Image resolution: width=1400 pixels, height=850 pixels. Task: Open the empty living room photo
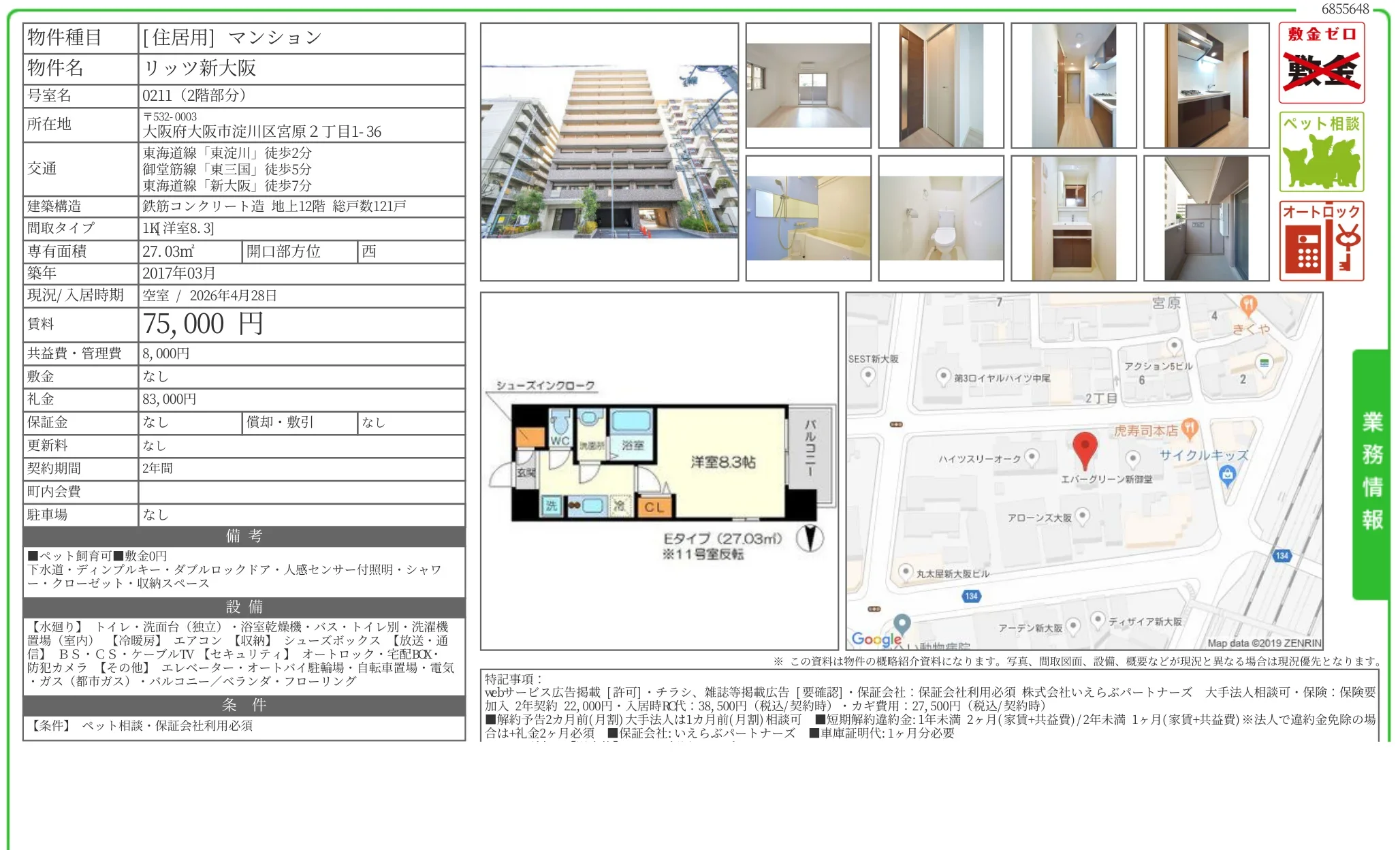(808, 86)
